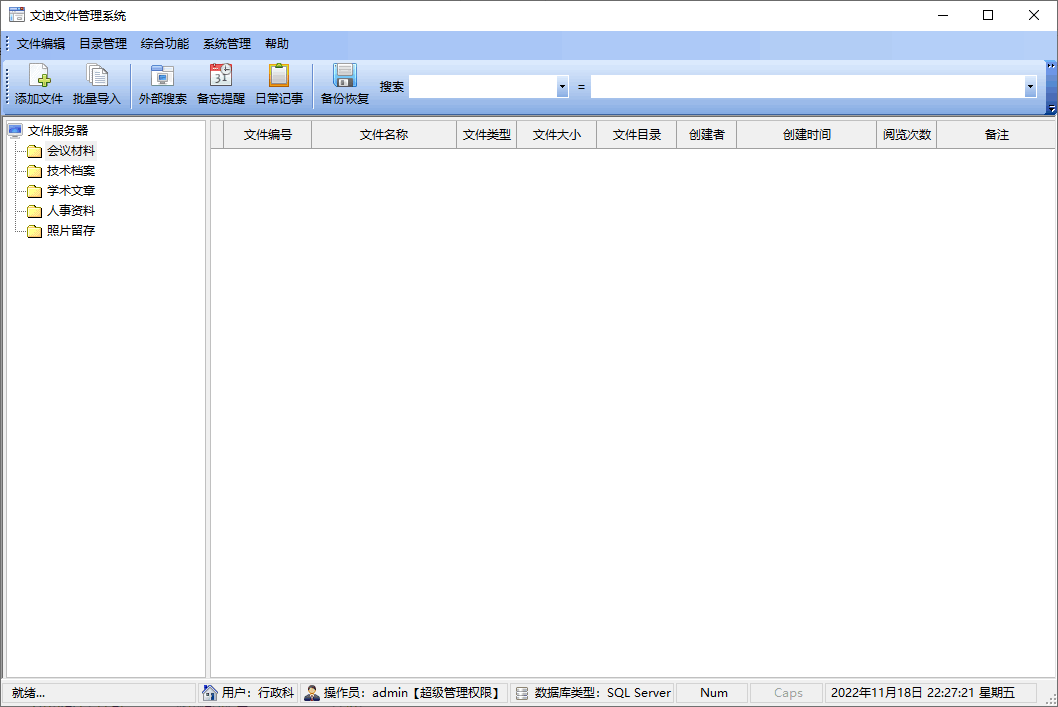1058x707 pixels.
Task: Sort by the 文件名称 column header
Action: pos(384,135)
